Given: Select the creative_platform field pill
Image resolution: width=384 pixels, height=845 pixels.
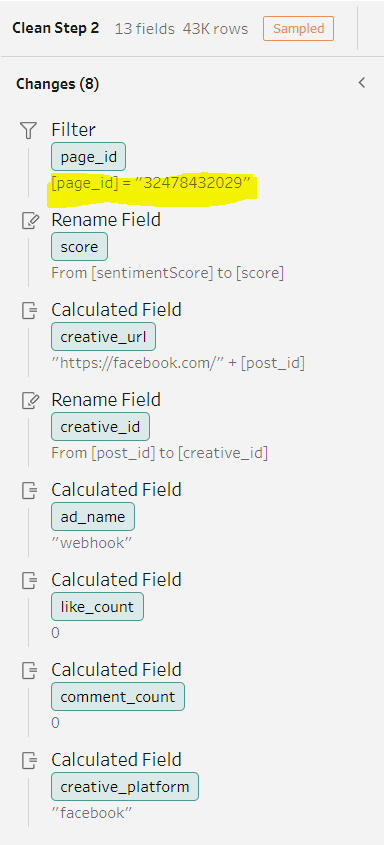Looking at the screenshot, I should pos(125,787).
